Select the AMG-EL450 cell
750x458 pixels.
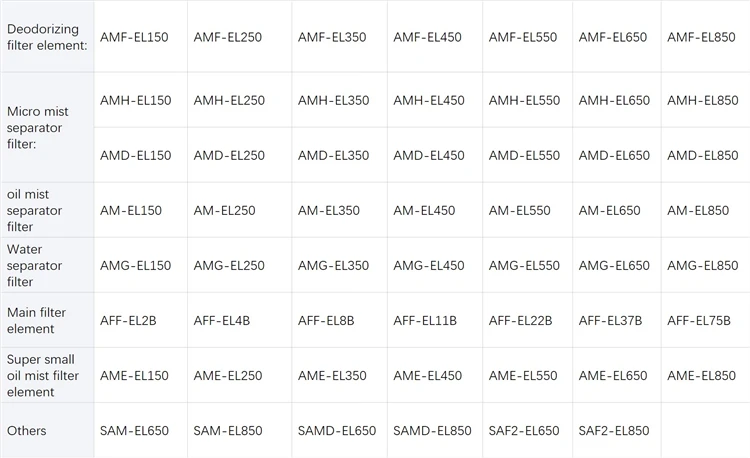[428, 265]
